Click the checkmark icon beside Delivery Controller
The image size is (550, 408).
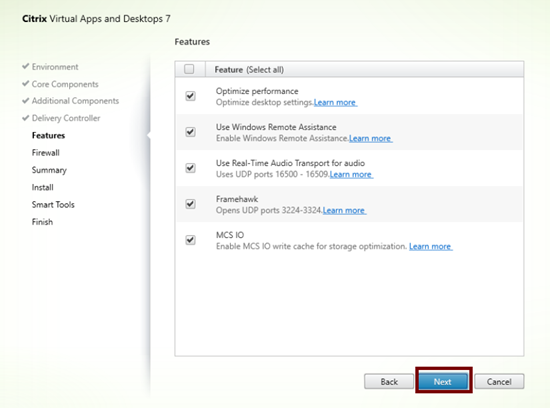point(25,118)
